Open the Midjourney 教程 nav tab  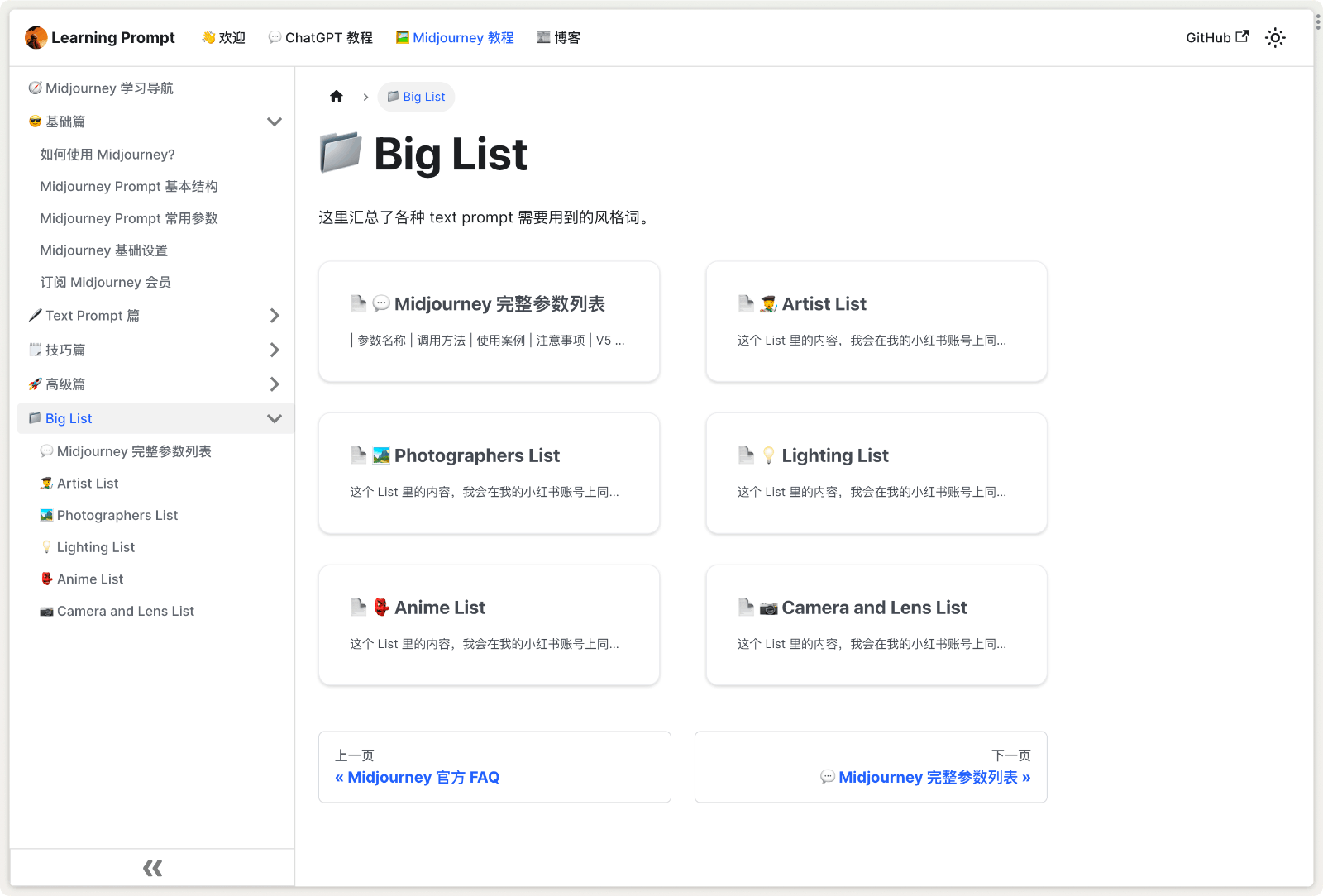click(x=455, y=37)
